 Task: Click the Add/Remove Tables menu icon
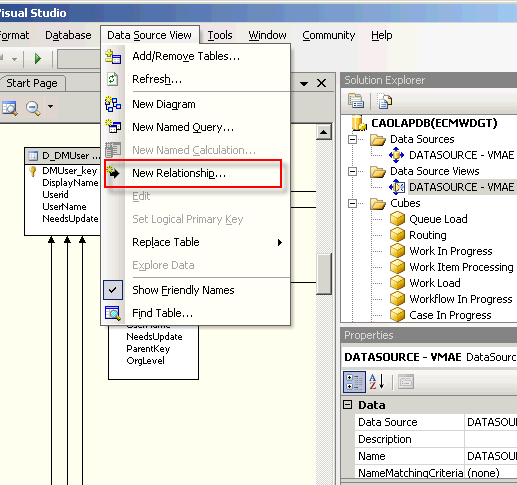[x=113, y=56]
